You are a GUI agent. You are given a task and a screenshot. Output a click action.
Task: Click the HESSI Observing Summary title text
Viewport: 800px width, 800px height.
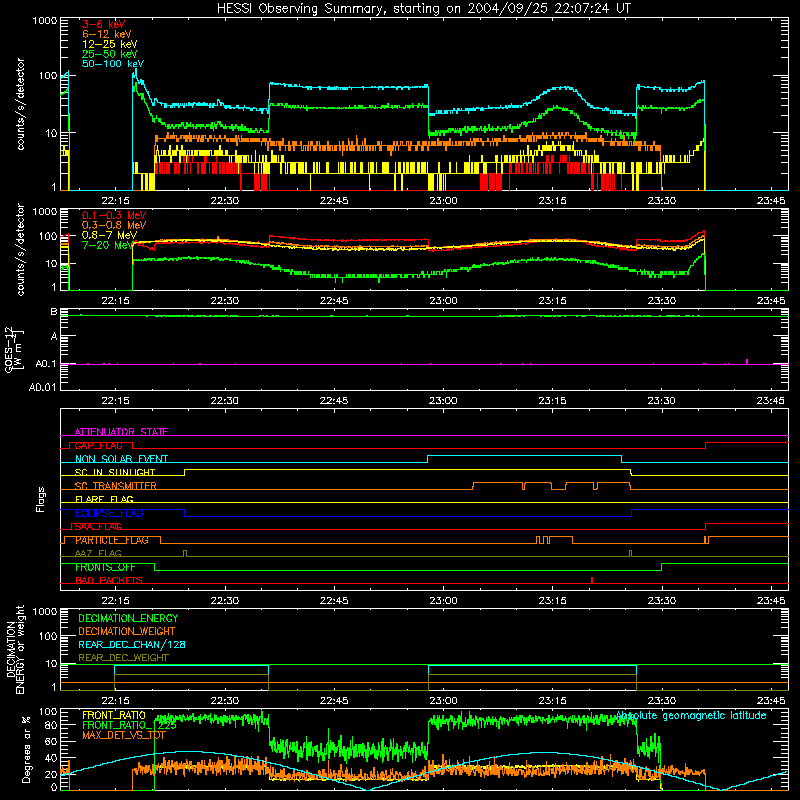coord(423,9)
